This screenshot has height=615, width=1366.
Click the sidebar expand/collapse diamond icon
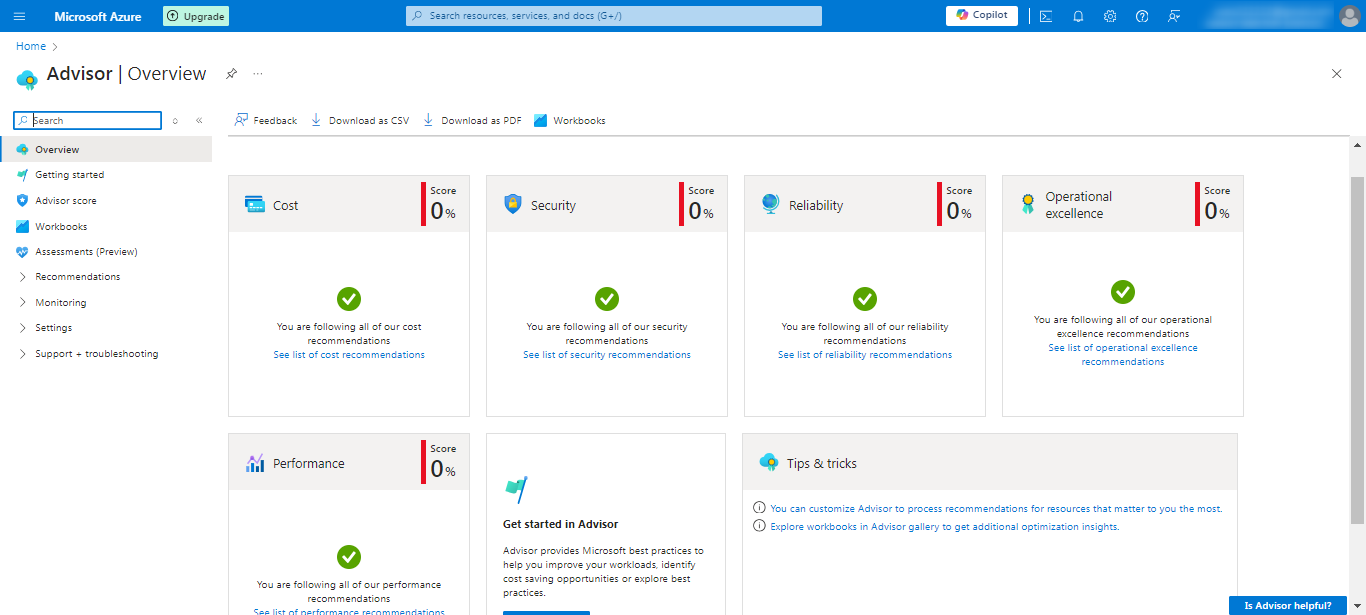tap(175, 120)
